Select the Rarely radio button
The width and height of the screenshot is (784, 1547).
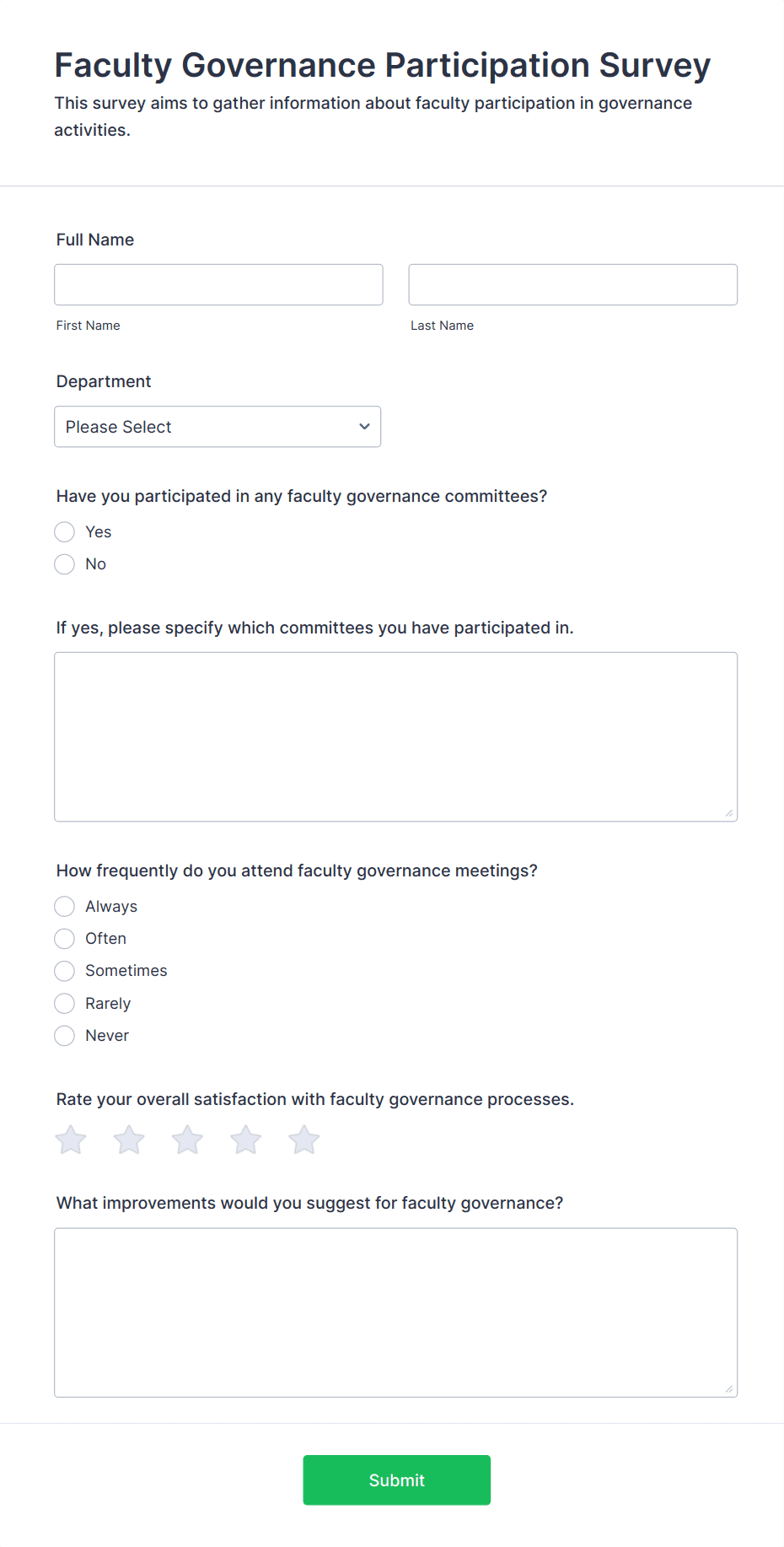(65, 1004)
